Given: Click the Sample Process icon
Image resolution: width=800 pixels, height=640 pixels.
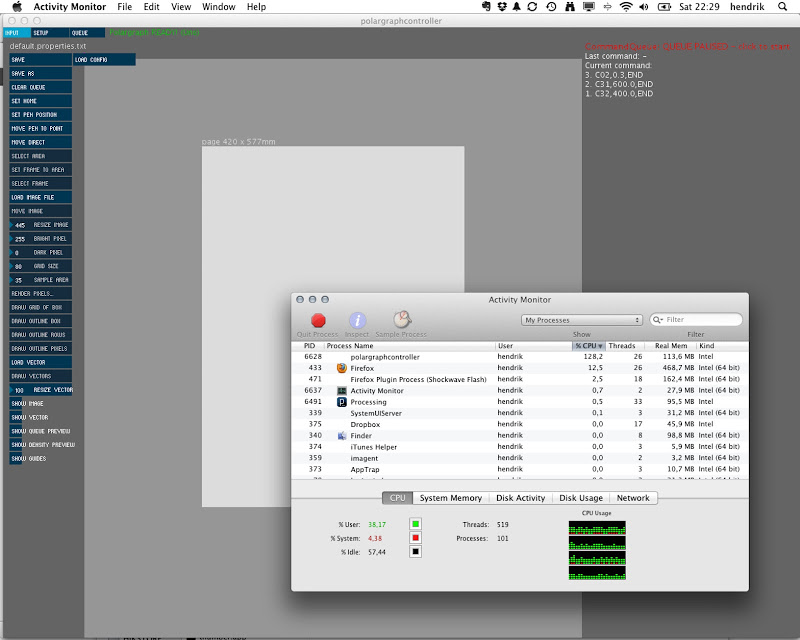Looking at the screenshot, I should point(402,319).
